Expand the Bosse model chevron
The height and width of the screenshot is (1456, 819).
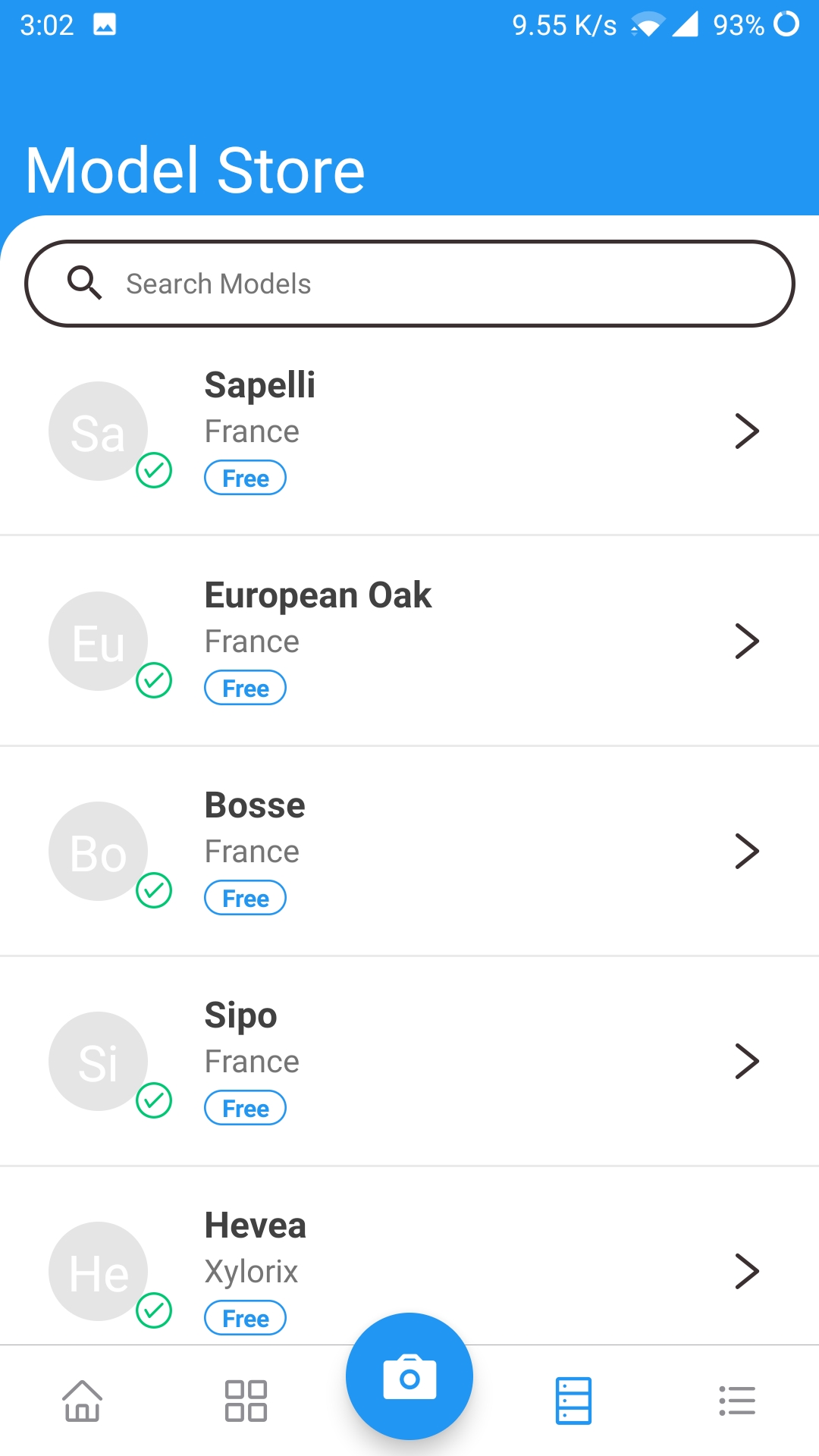(x=747, y=851)
